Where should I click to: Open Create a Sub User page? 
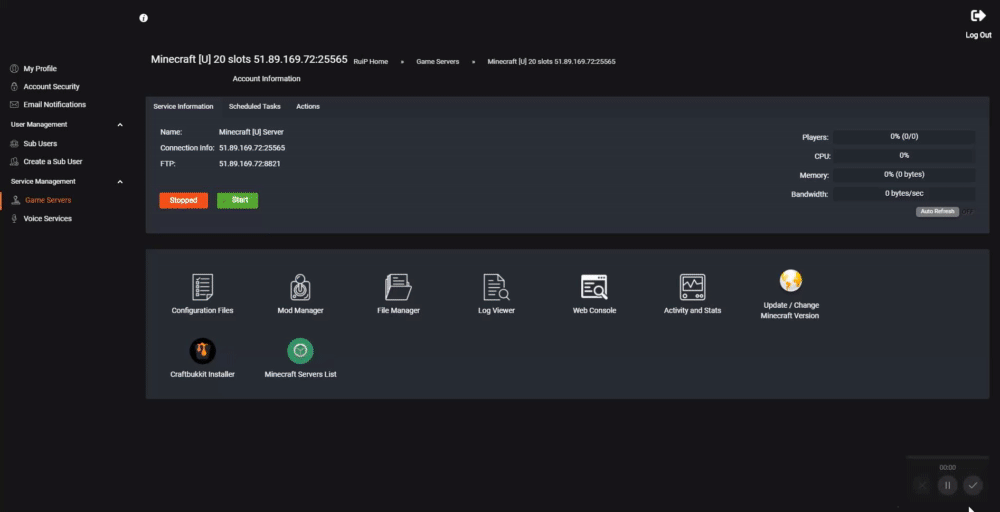point(53,161)
